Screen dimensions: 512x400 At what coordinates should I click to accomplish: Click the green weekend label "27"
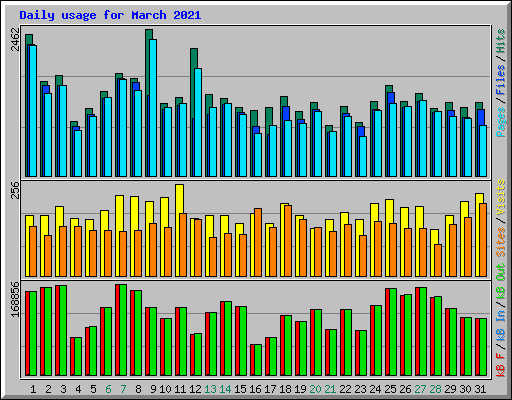coord(420,389)
